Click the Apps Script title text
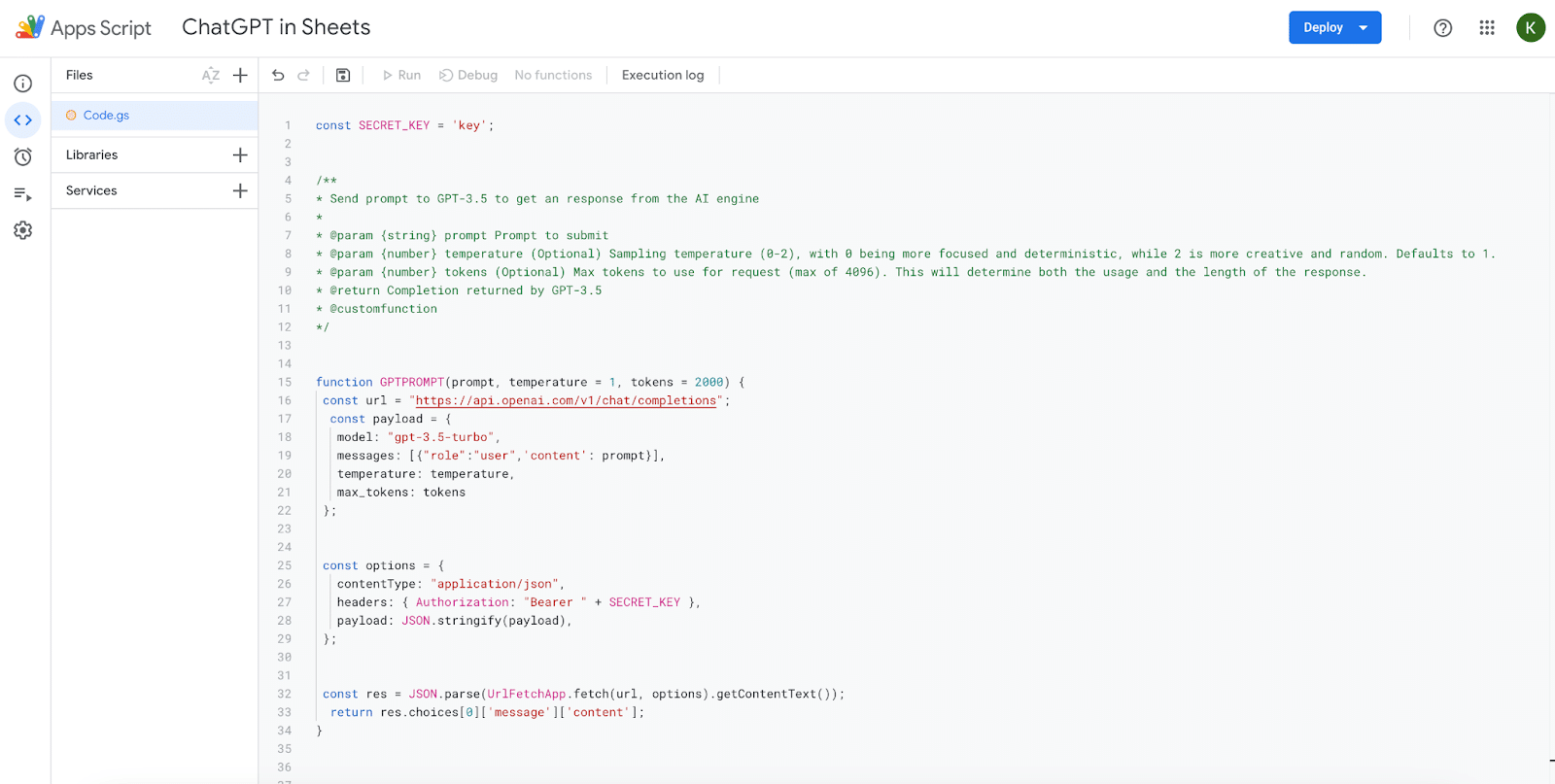 [101, 28]
